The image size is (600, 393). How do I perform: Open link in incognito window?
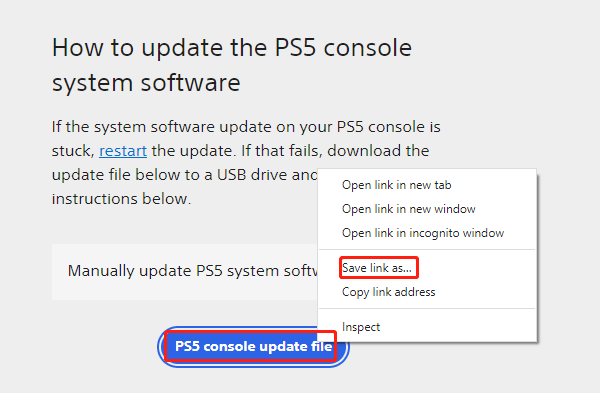(x=423, y=233)
